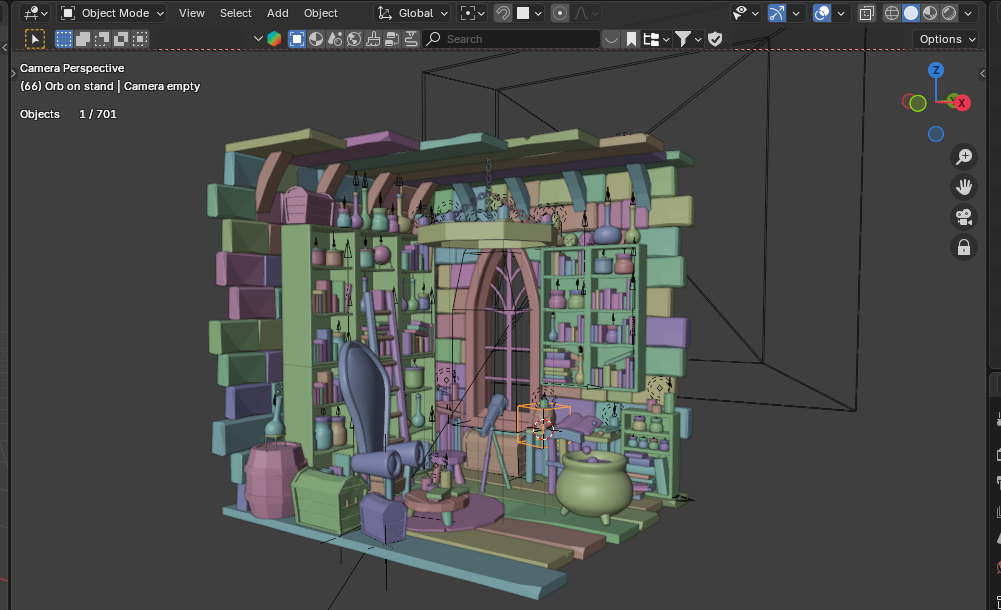1001x610 pixels.
Task: Toggle the camera lock to view
Action: (x=964, y=247)
